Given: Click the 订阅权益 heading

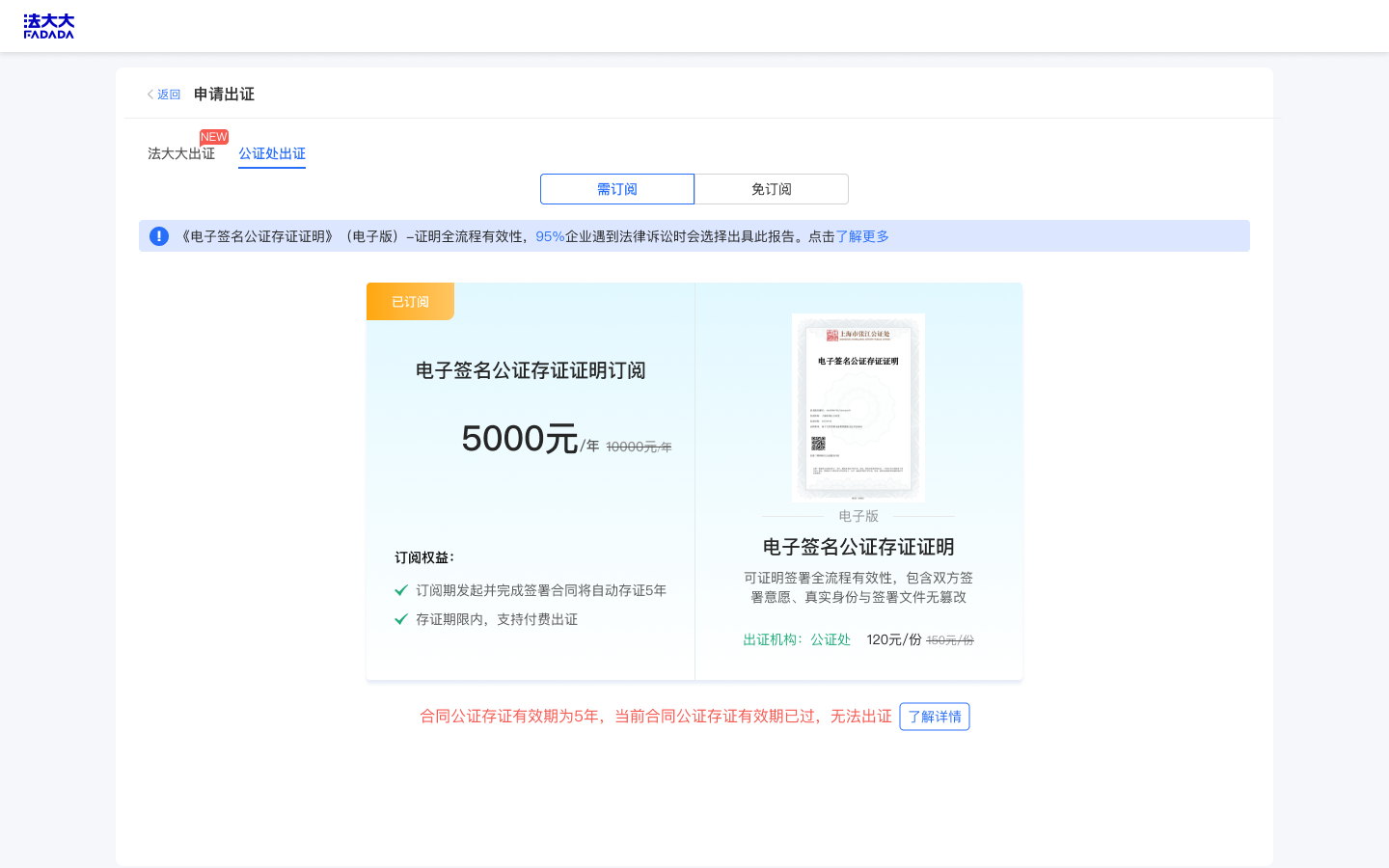Looking at the screenshot, I should pyautogui.click(x=424, y=557).
